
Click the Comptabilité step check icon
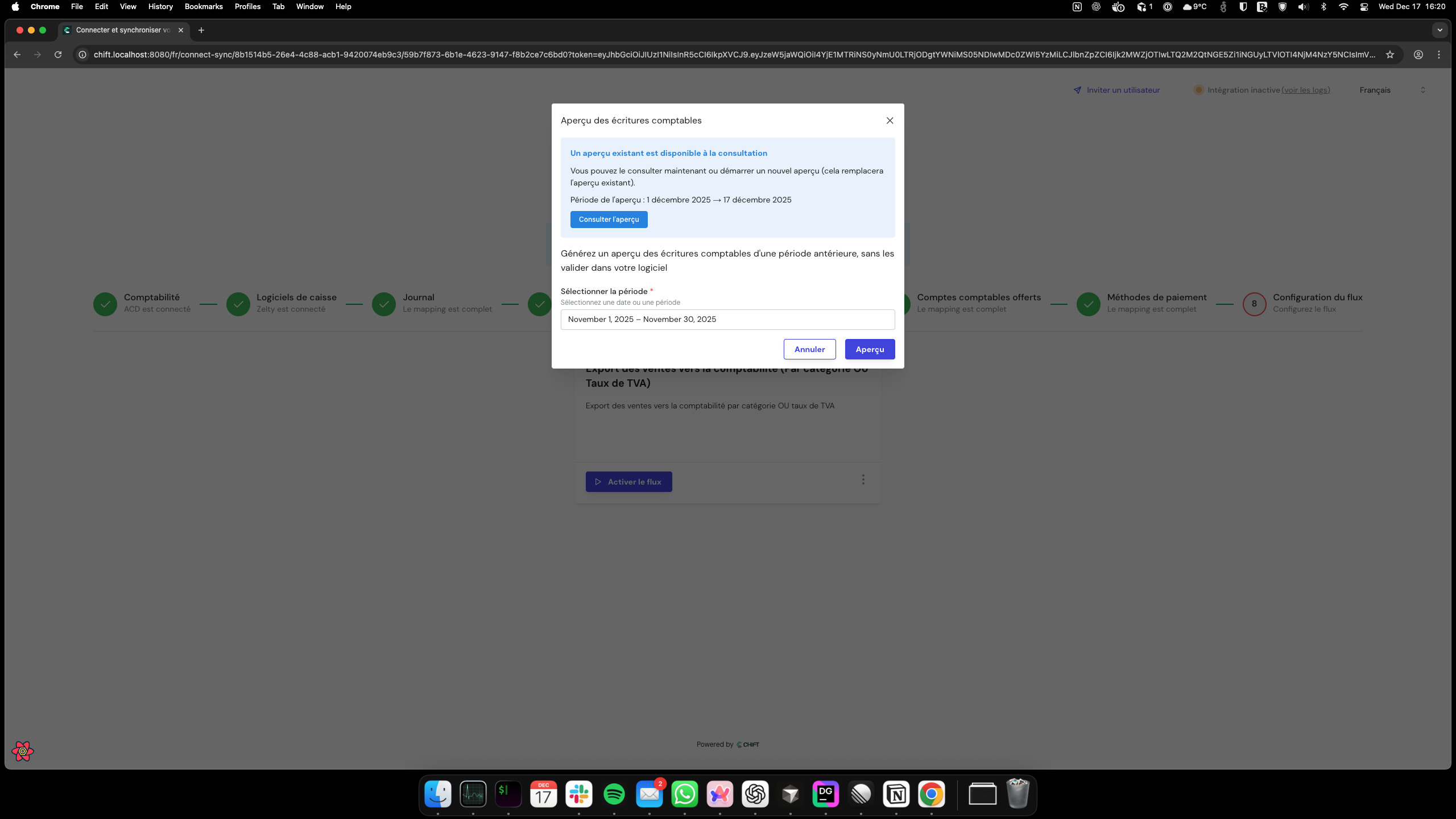tap(105, 304)
